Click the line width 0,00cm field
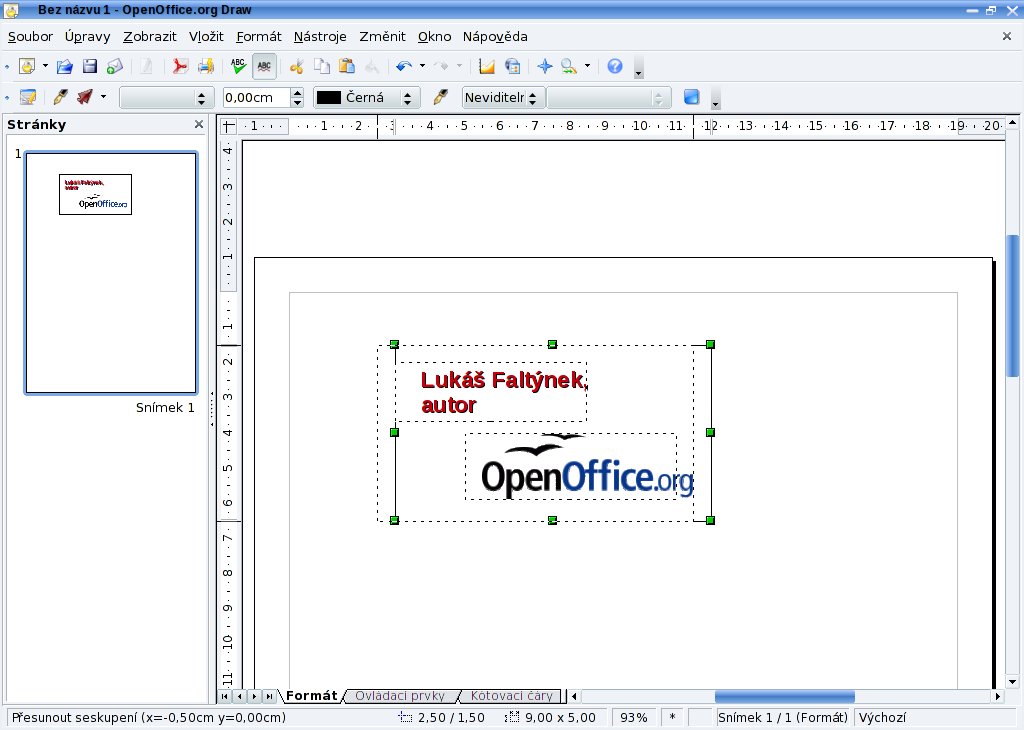1024x730 pixels. tap(256, 98)
